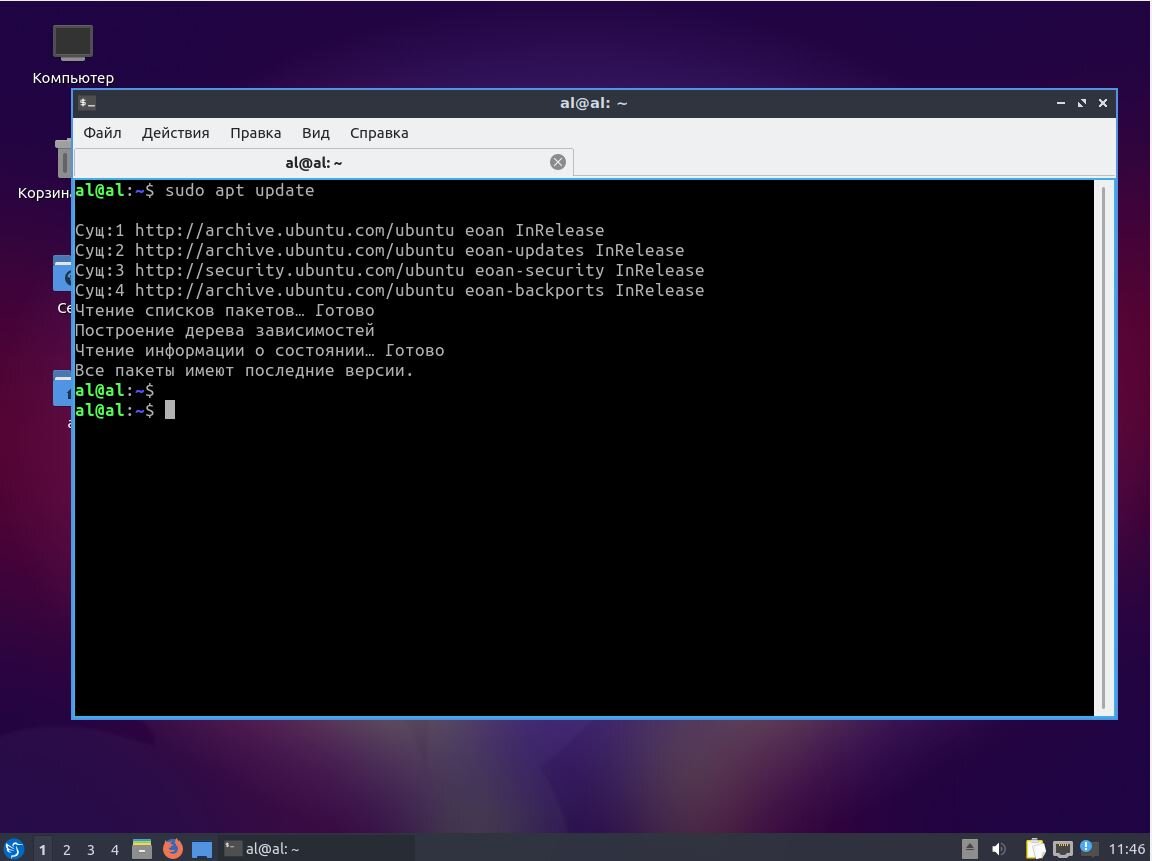
Task: Open the volume control tray icon
Action: click(998, 849)
